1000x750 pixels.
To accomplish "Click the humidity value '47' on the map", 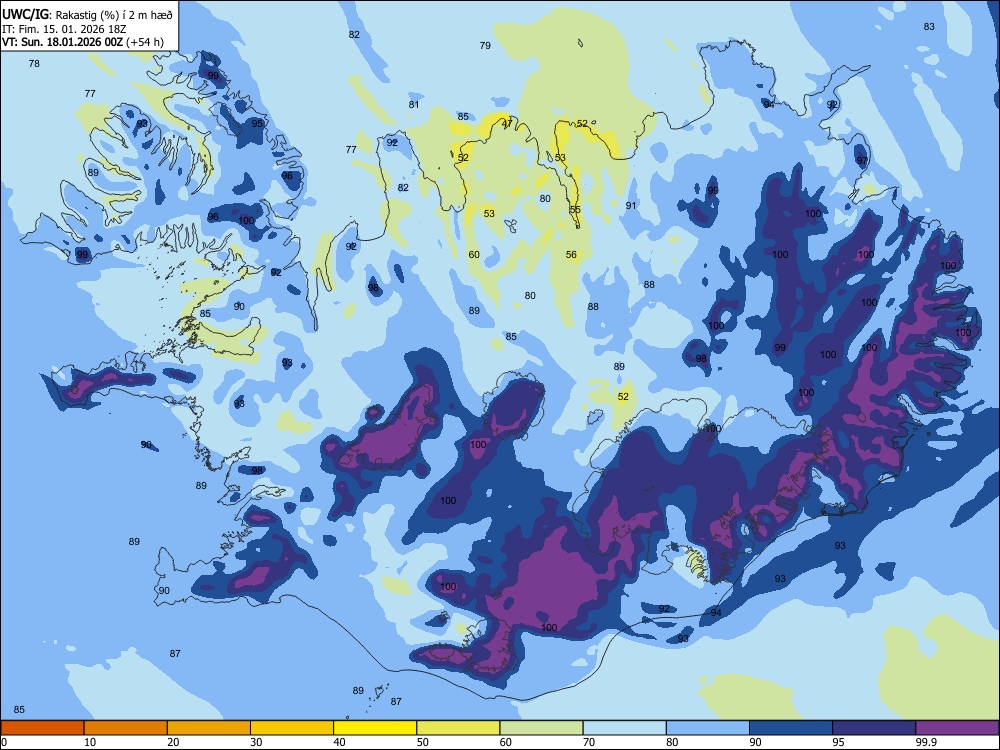I will click(x=507, y=124).
